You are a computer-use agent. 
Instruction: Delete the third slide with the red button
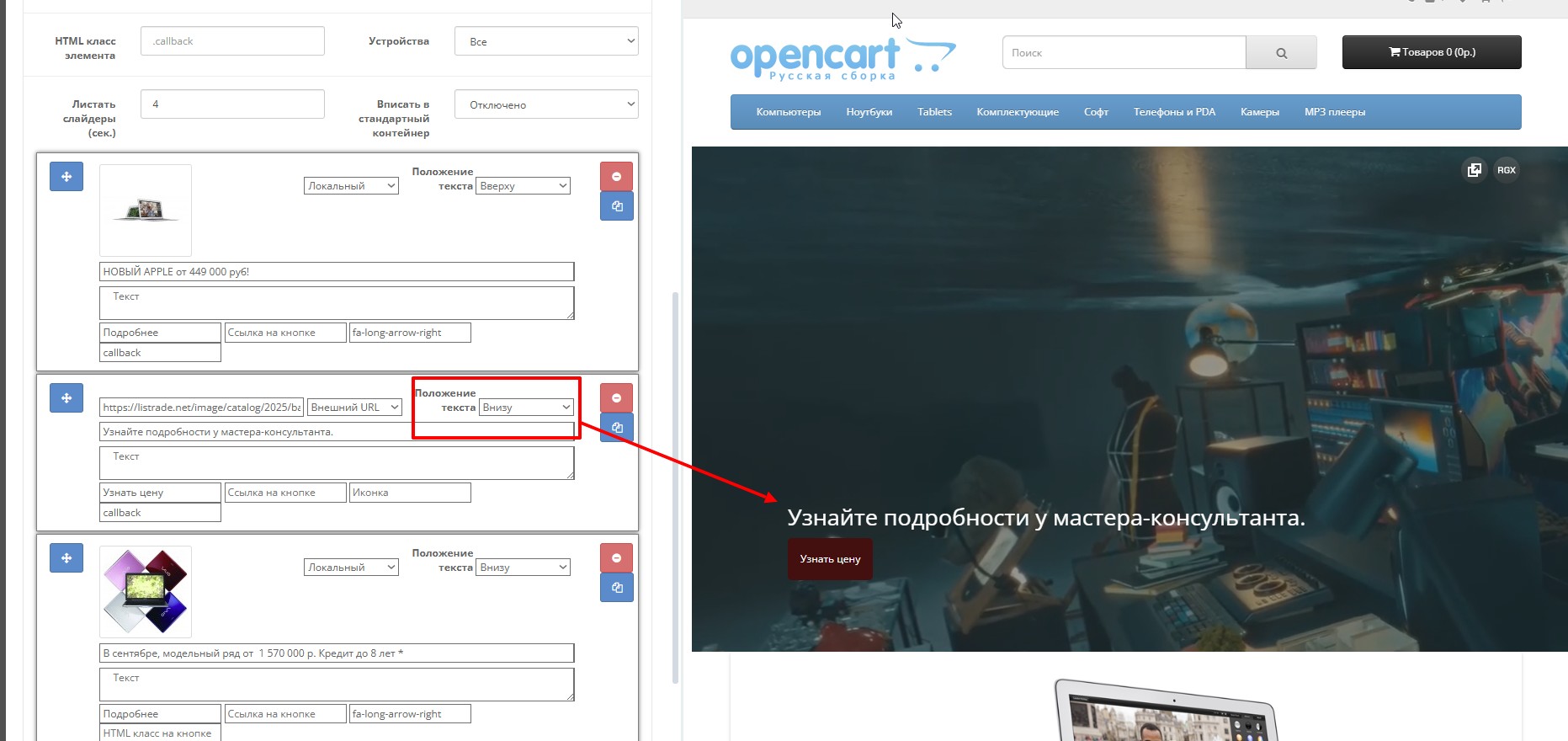[x=616, y=558]
